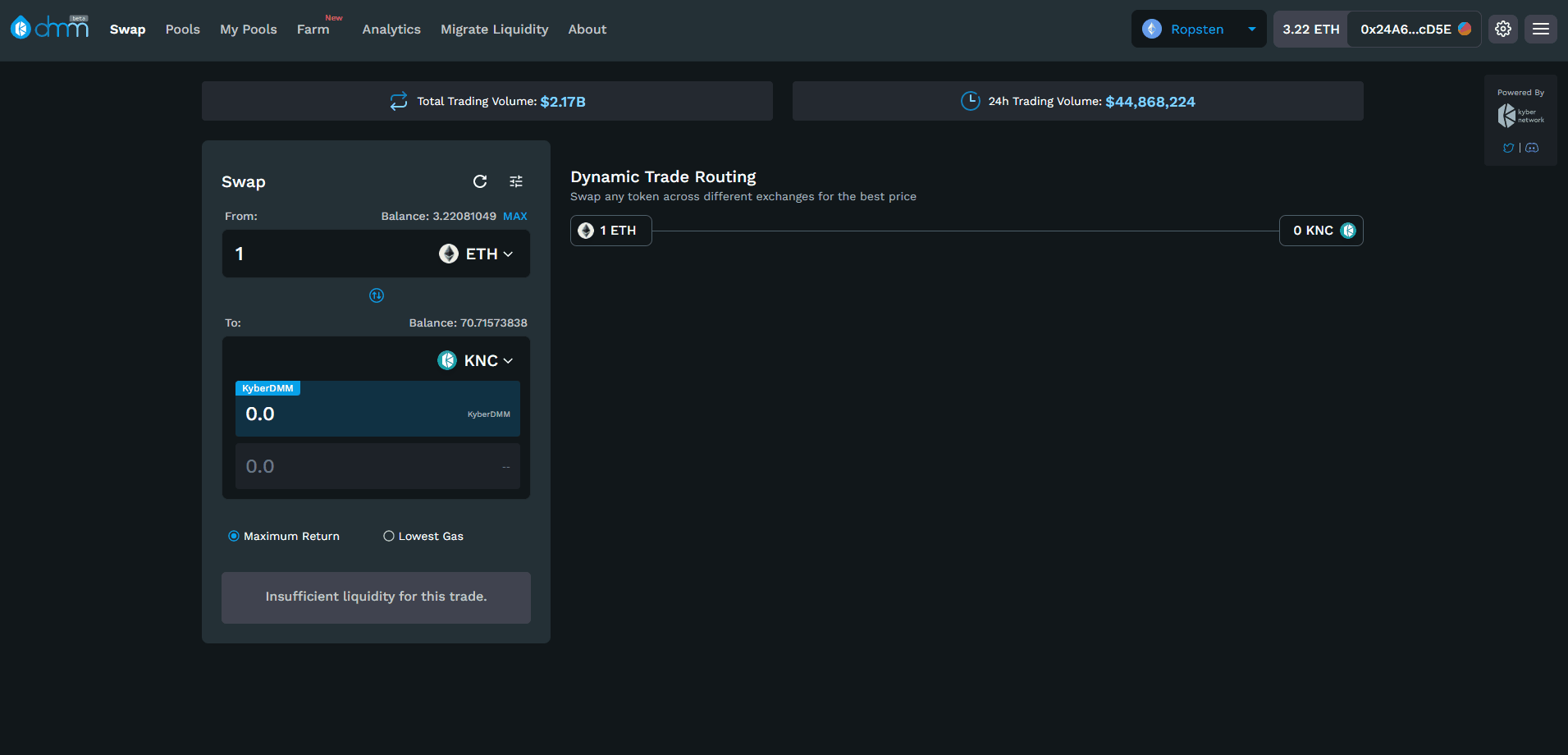Select the Maximum Return option
1568x755 pixels.
pos(234,536)
